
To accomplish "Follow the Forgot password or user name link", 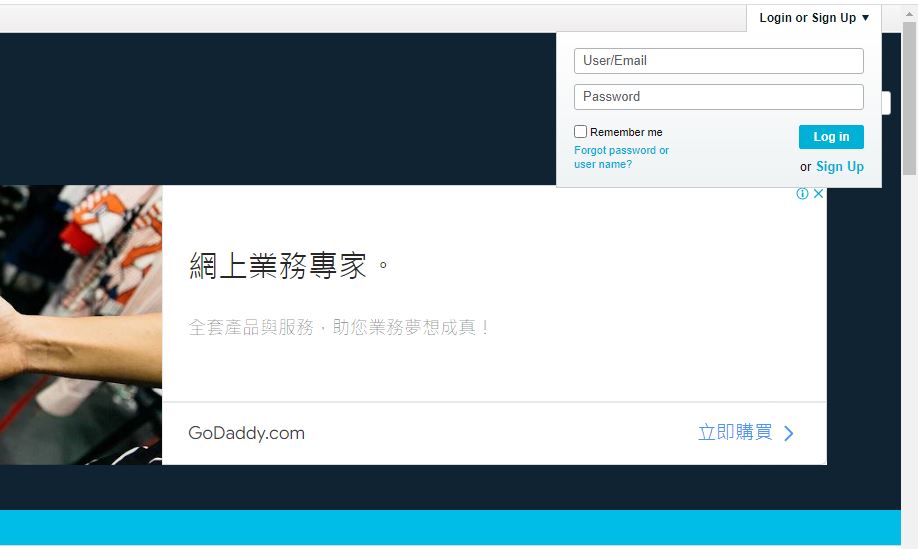I will pos(621,157).
